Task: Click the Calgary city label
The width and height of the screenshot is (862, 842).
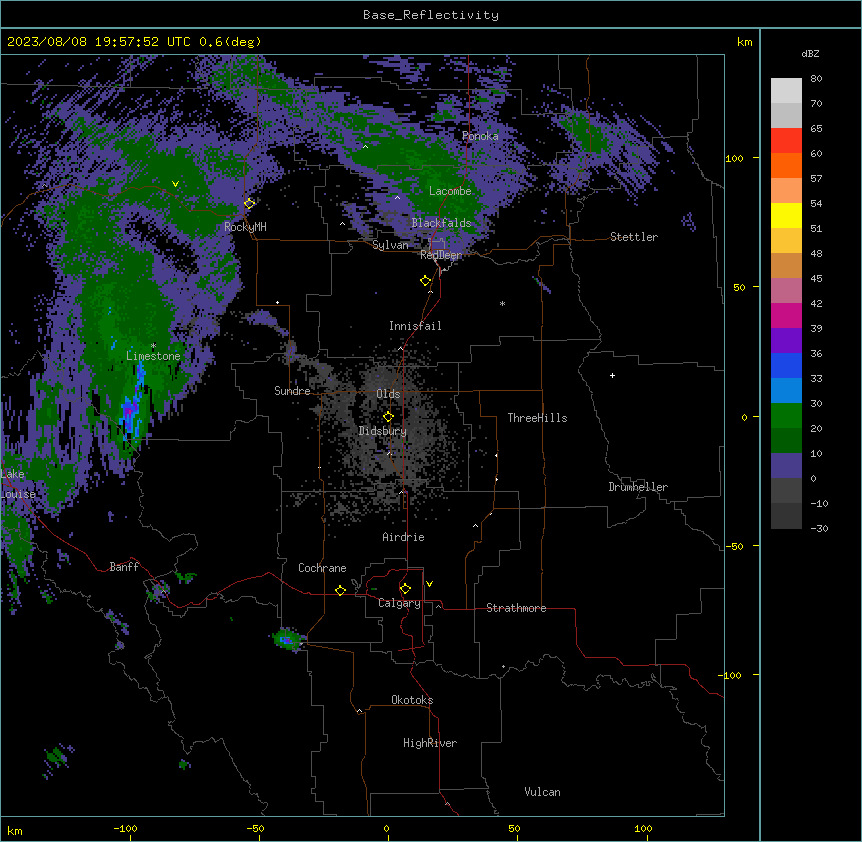Action: (x=399, y=603)
